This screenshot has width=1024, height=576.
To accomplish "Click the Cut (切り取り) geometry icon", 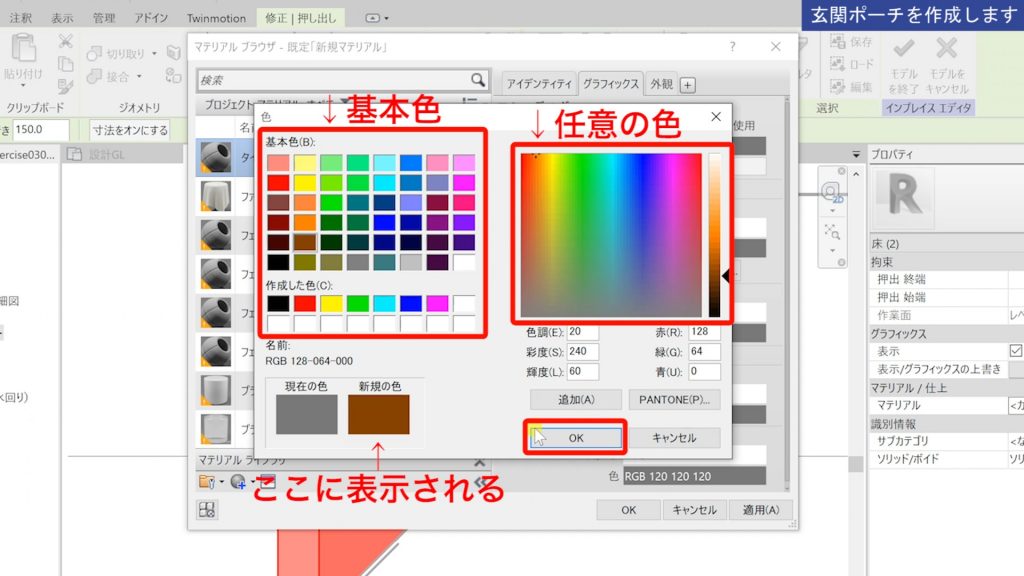I will click(96, 51).
